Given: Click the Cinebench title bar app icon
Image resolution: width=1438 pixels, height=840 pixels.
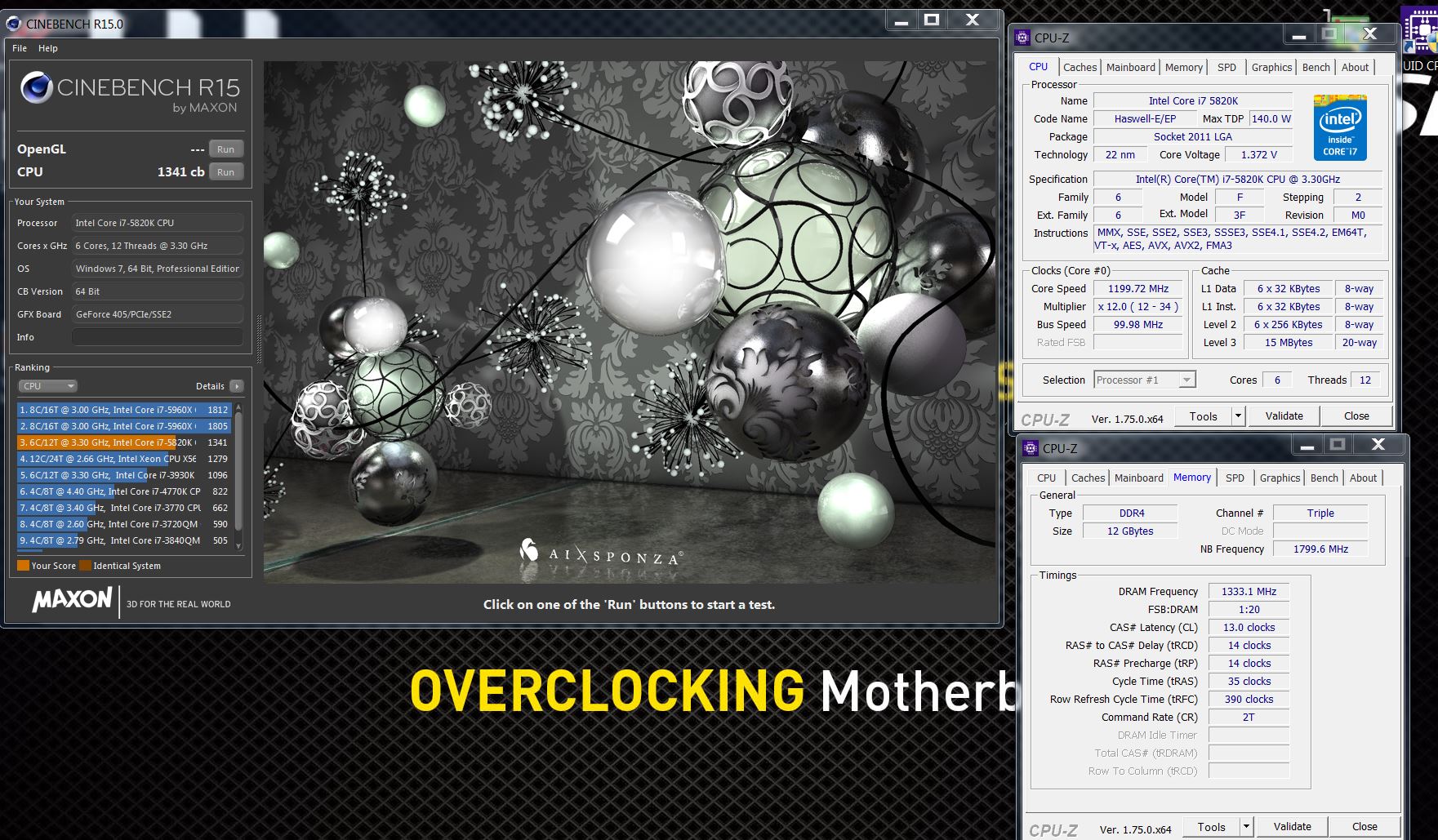Looking at the screenshot, I should coord(14,24).
